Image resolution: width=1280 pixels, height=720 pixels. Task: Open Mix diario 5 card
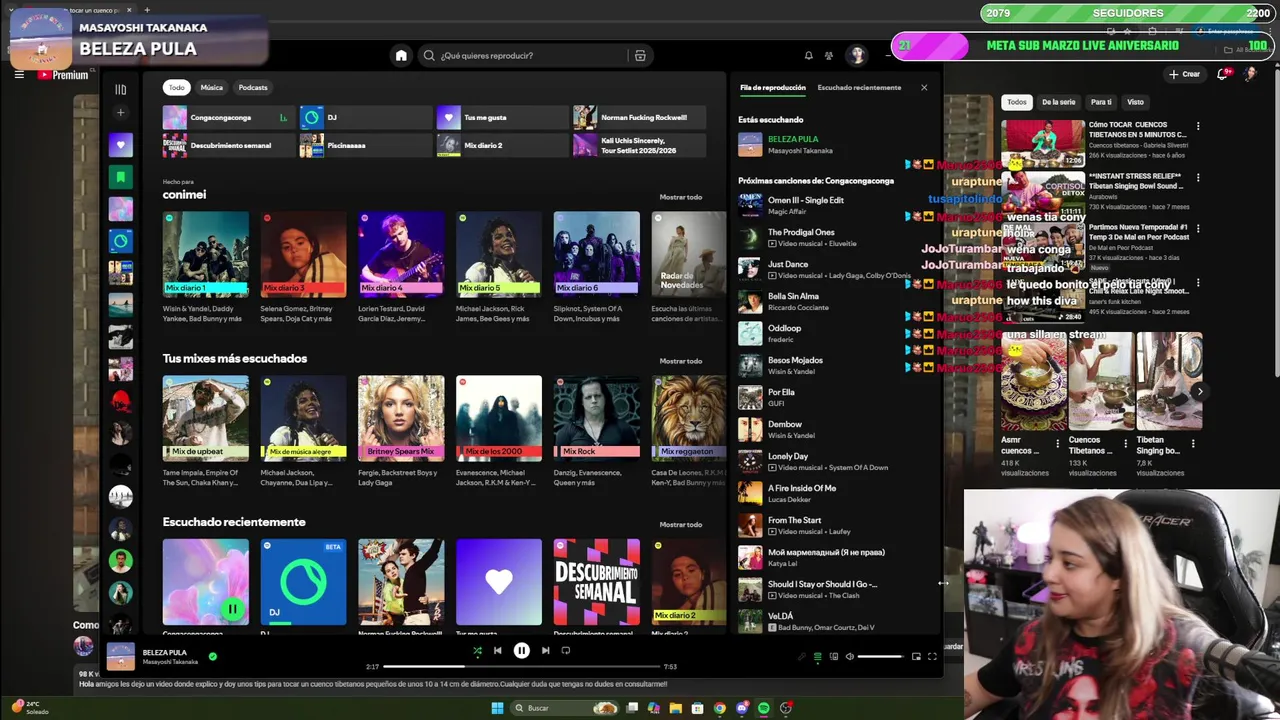coord(499,267)
